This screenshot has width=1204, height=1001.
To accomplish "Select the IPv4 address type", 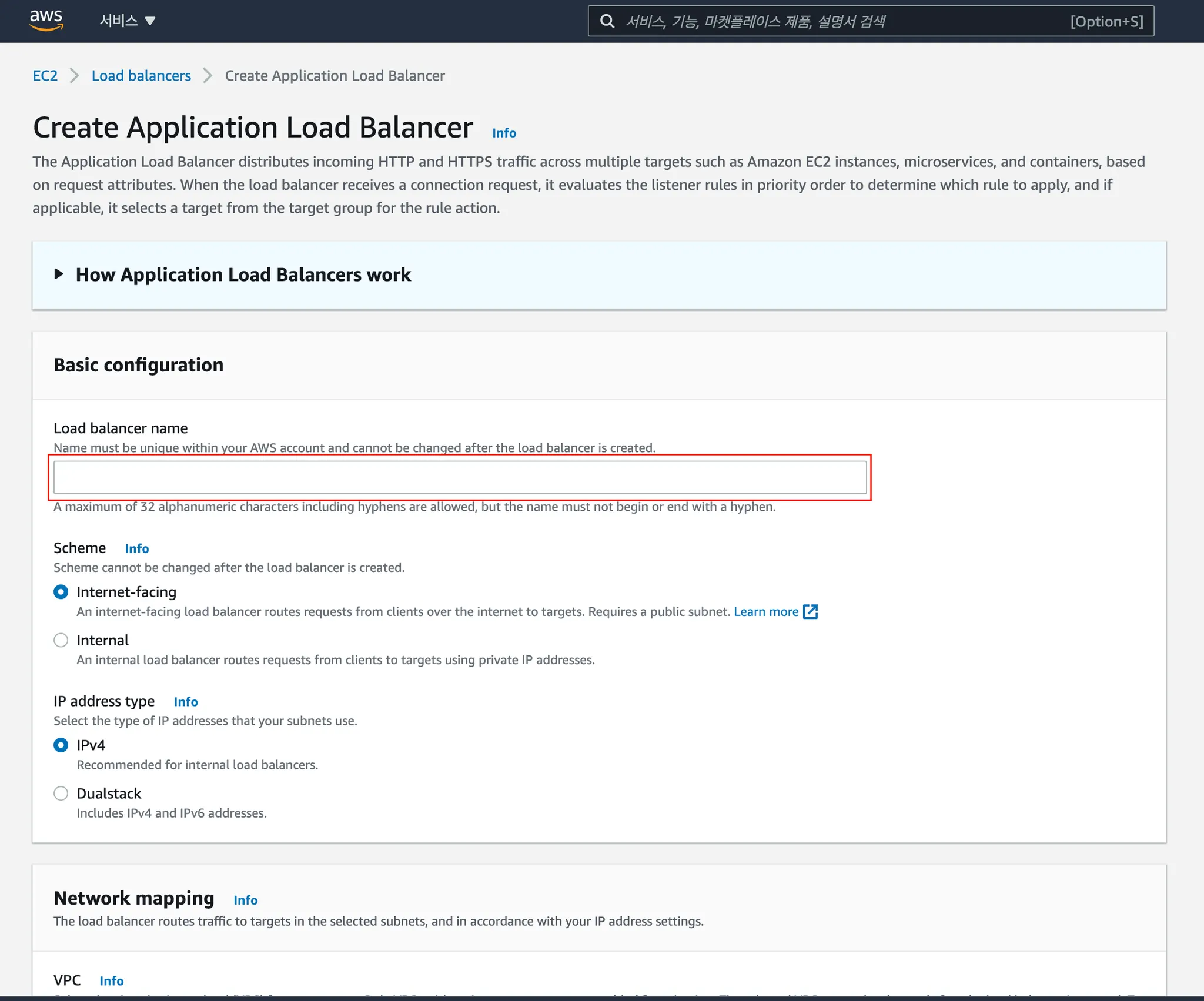I will [x=61, y=745].
